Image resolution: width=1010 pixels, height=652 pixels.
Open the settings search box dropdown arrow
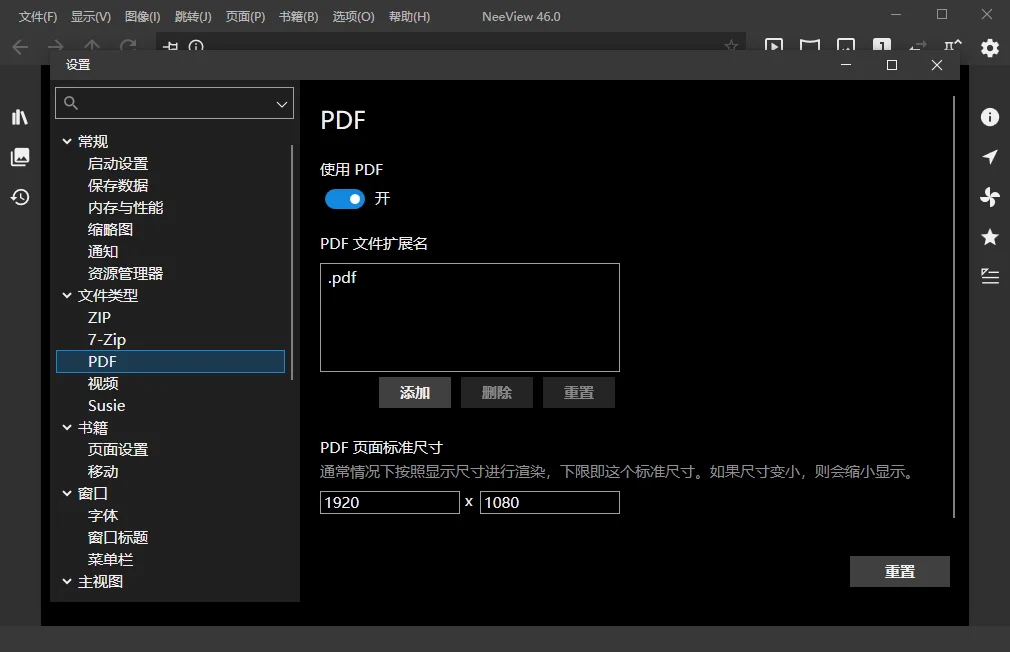[281, 104]
